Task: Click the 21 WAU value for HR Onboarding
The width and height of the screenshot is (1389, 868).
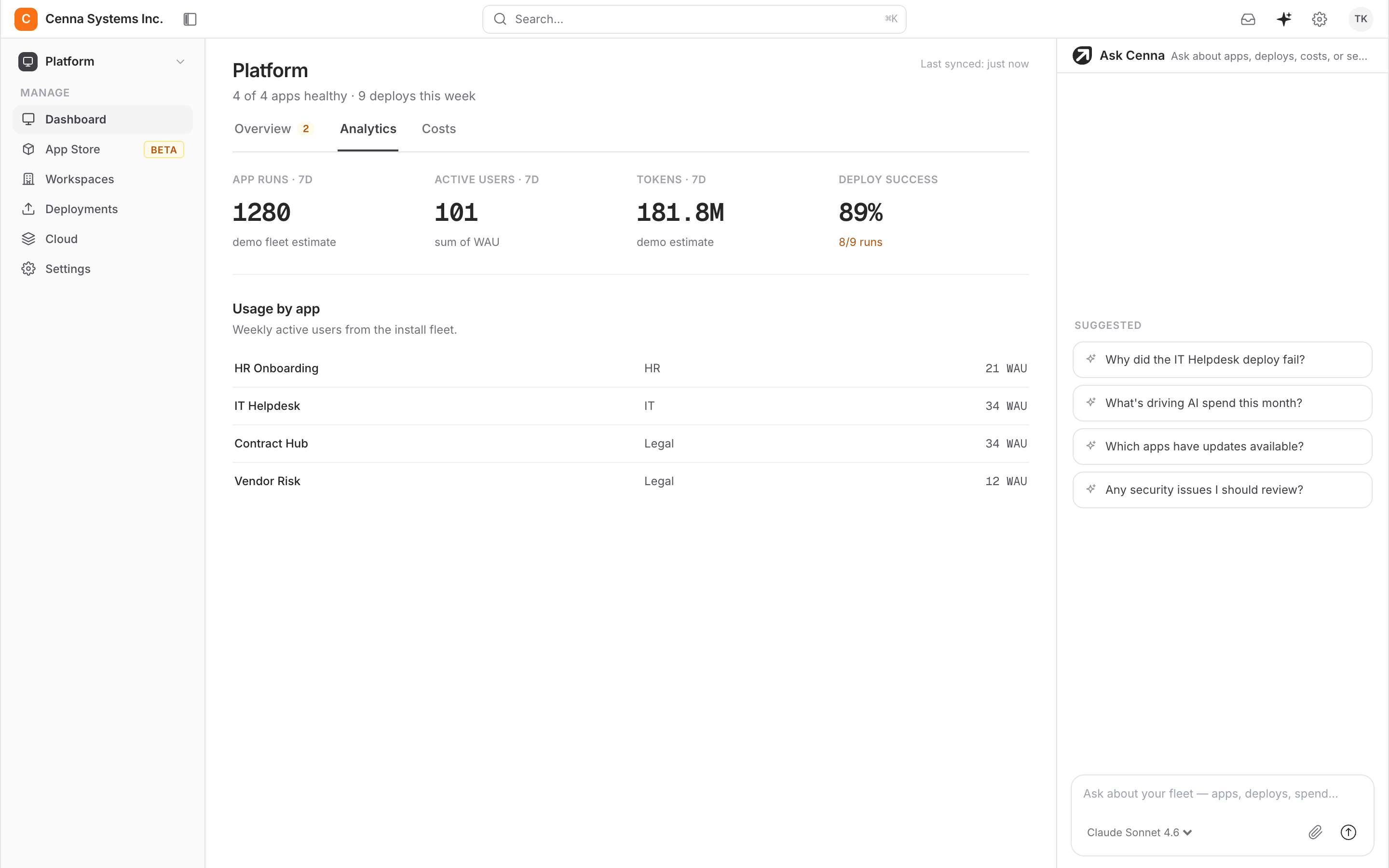Action: pyautogui.click(x=1006, y=368)
